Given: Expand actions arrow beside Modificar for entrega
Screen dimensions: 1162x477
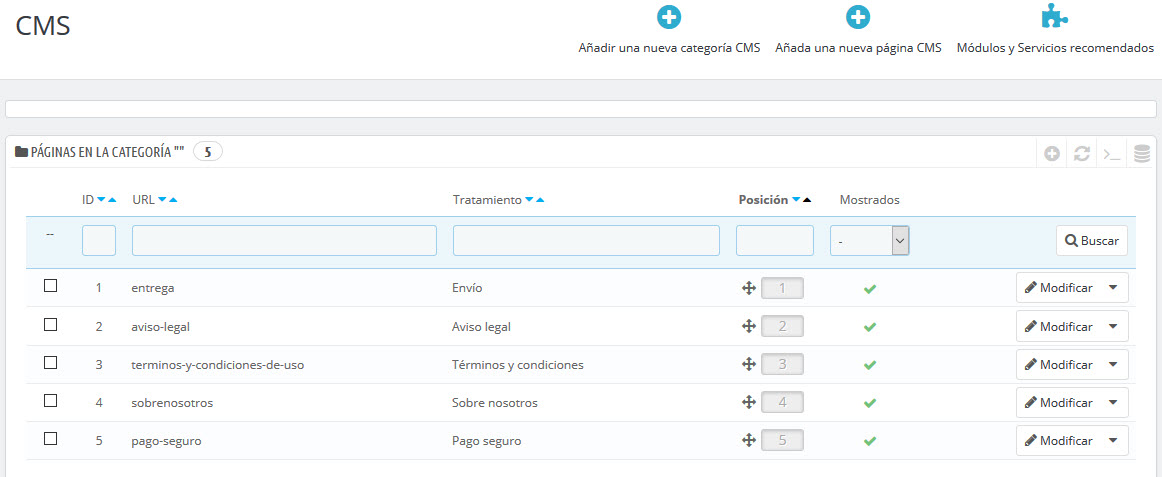Looking at the screenshot, I should click(x=1113, y=287).
